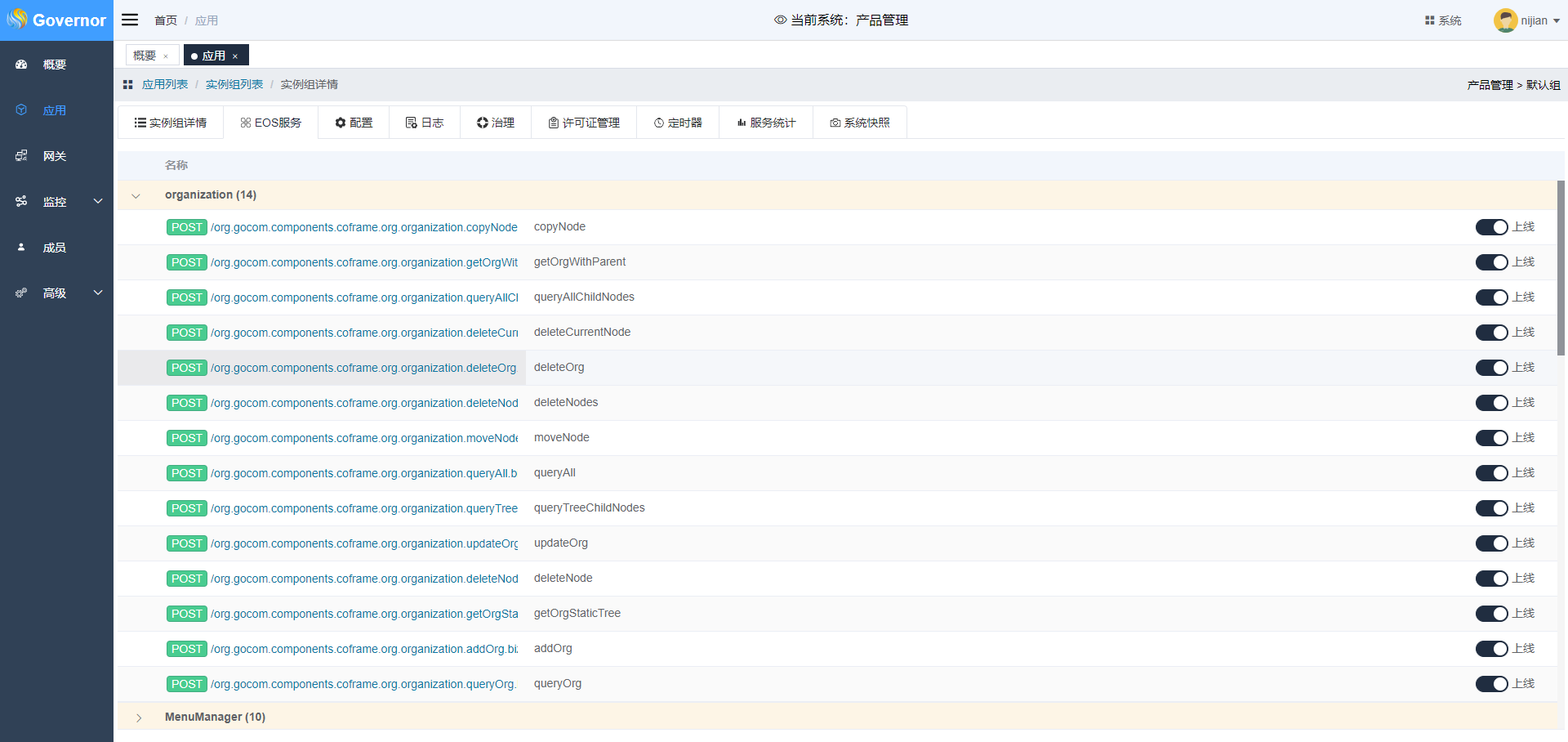
Task: Expand the 监控 sidebar submenu
Action: coord(98,202)
